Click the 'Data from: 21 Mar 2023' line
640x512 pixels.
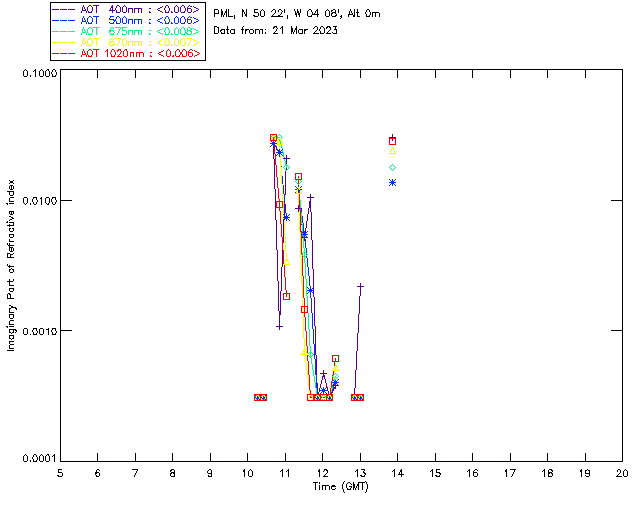(276, 31)
